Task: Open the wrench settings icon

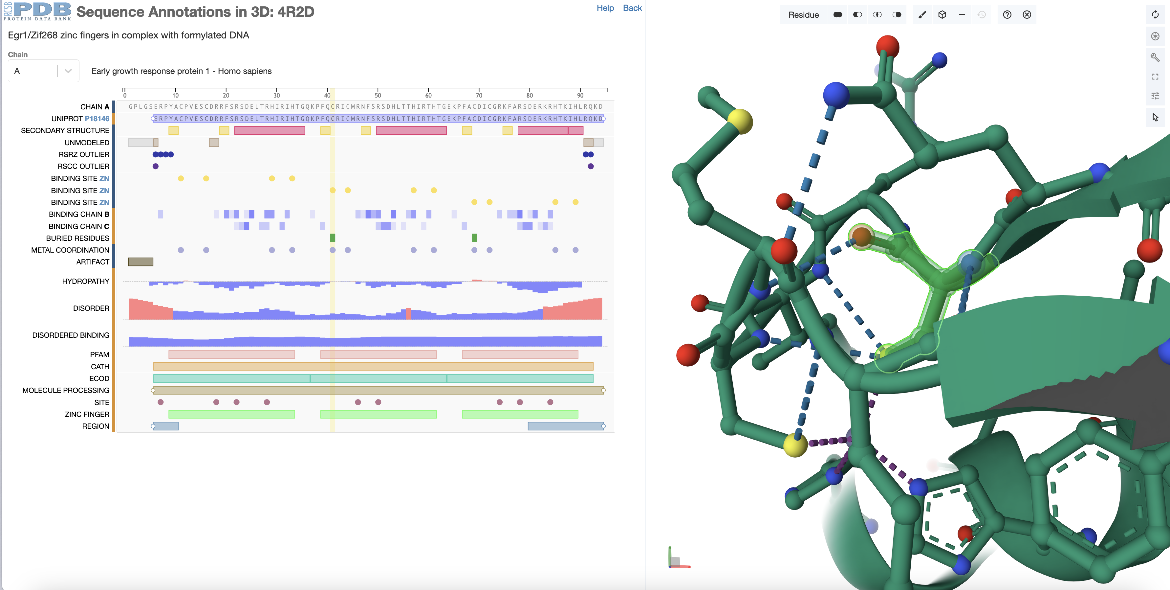Action: coord(1155,57)
